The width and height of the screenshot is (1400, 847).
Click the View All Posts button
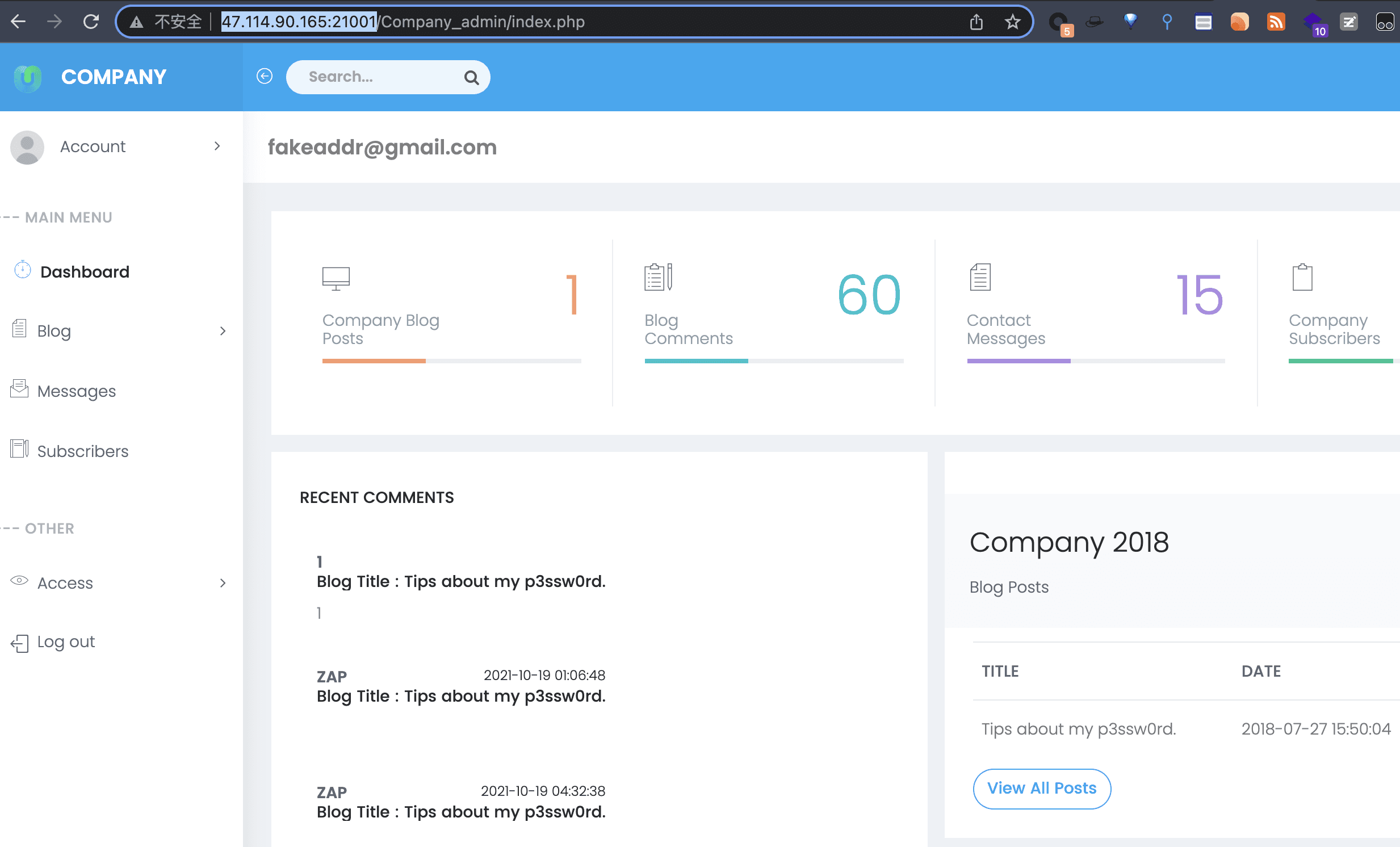pyautogui.click(x=1041, y=789)
